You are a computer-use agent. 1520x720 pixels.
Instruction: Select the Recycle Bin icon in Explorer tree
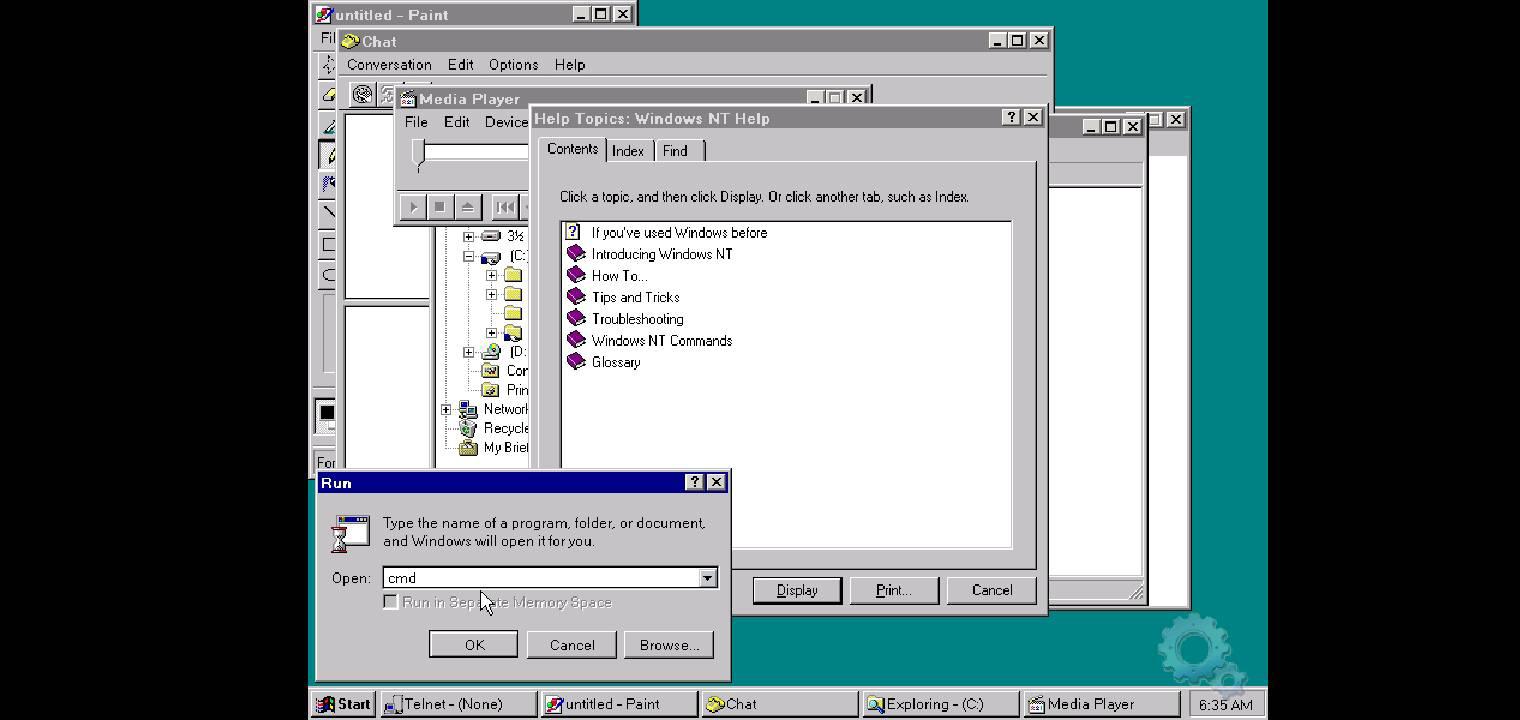coord(468,428)
